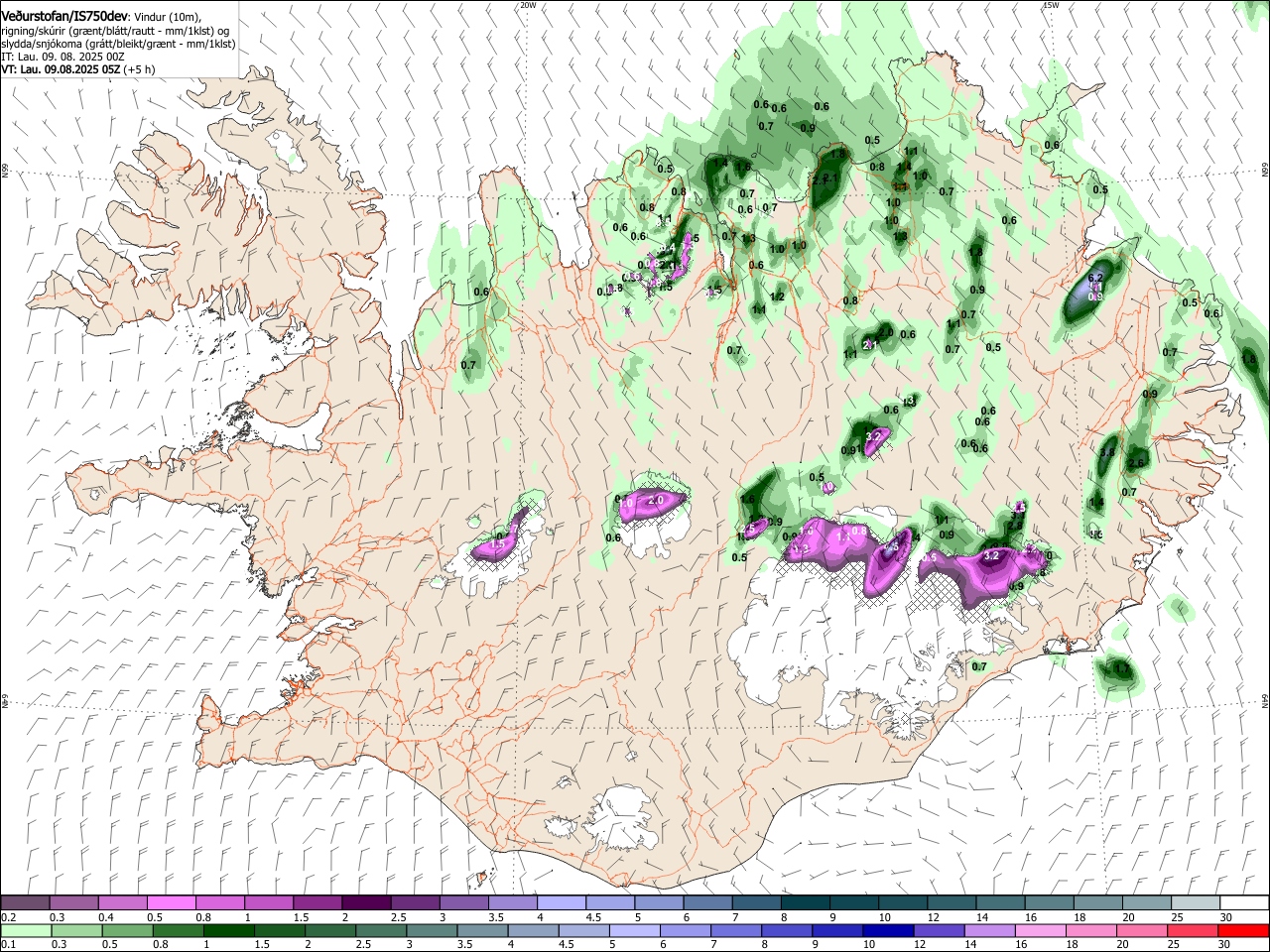Select the lower legend swatch labeled 2

tap(330, 930)
